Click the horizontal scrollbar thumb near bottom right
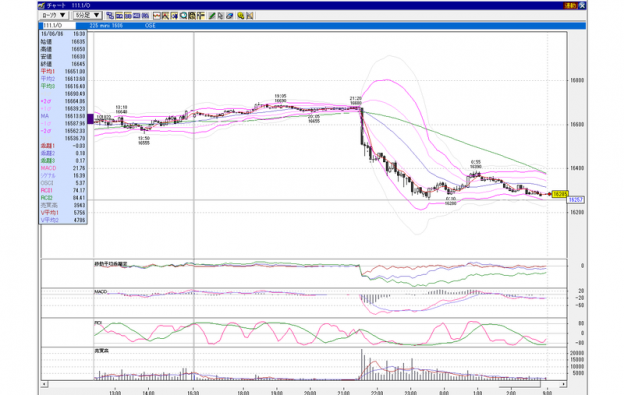The height and width of the screenshot is (395, 624). click(520, 385)
